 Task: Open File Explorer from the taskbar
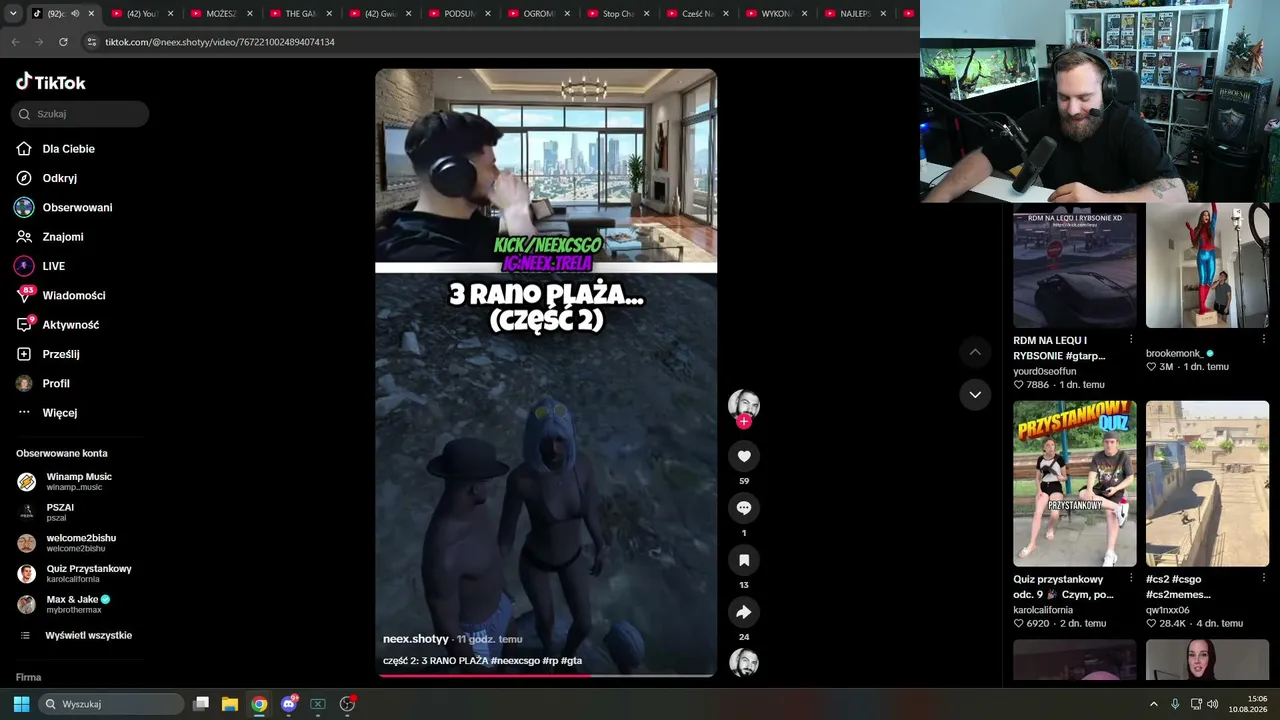229,704
